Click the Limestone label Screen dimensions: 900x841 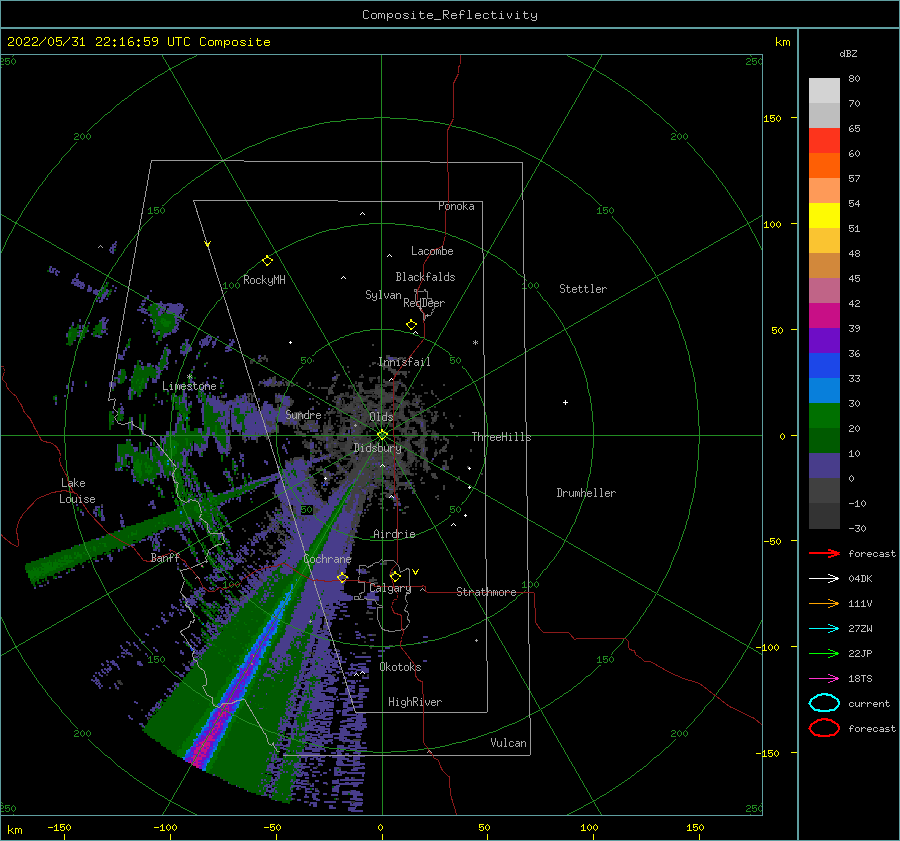tap(189, 386)
